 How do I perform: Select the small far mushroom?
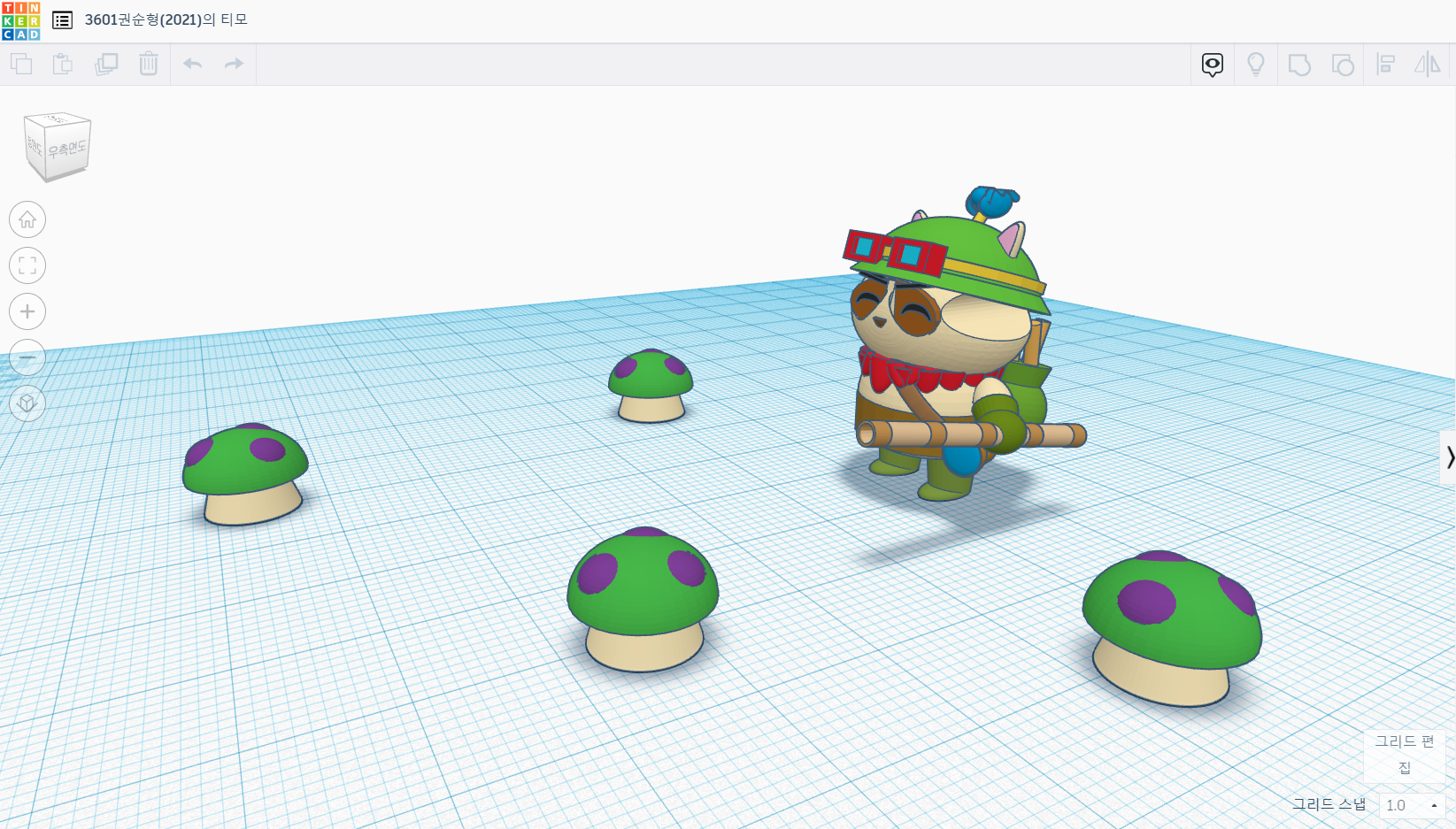point(651,385)
